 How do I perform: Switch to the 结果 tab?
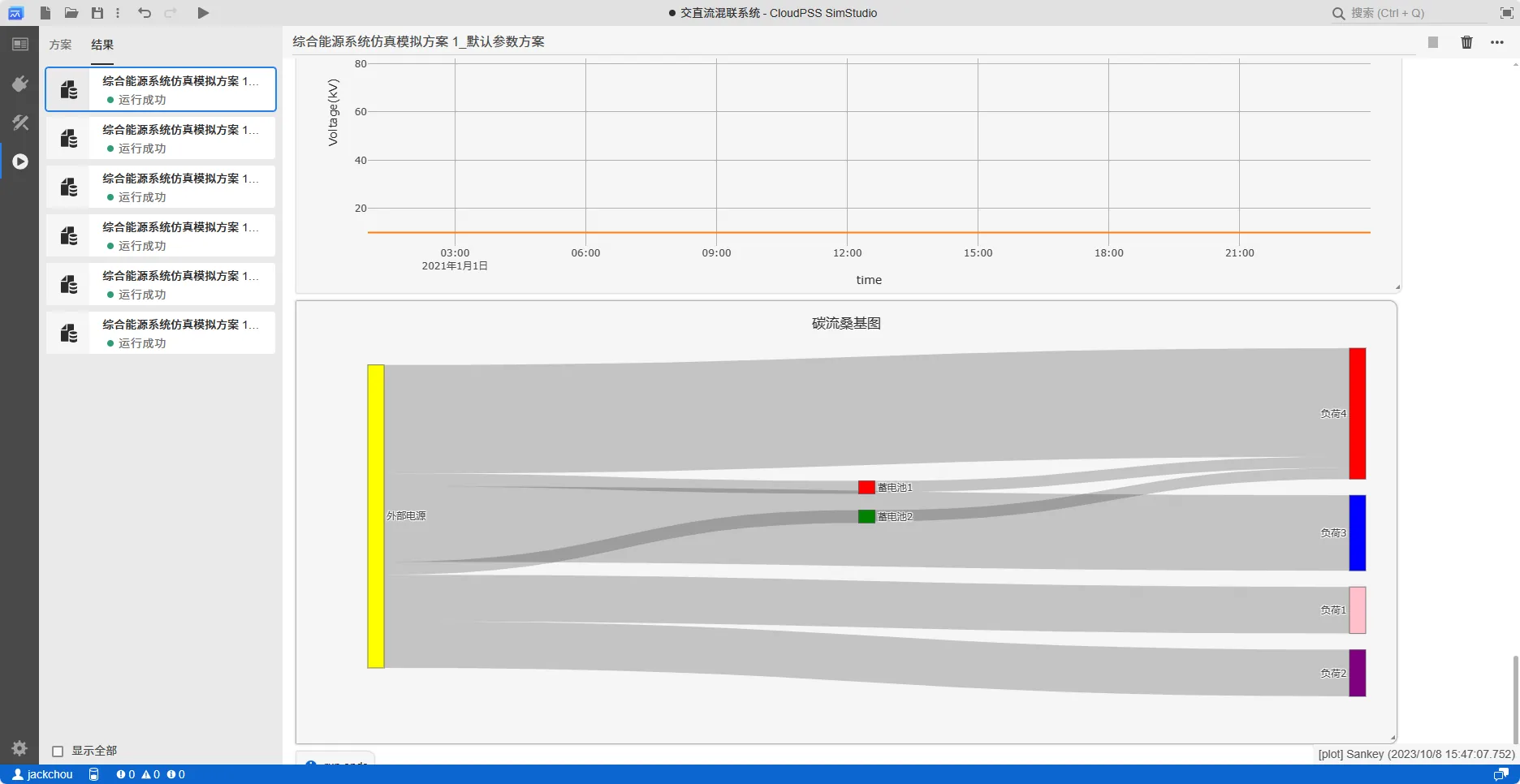point(102,45)
